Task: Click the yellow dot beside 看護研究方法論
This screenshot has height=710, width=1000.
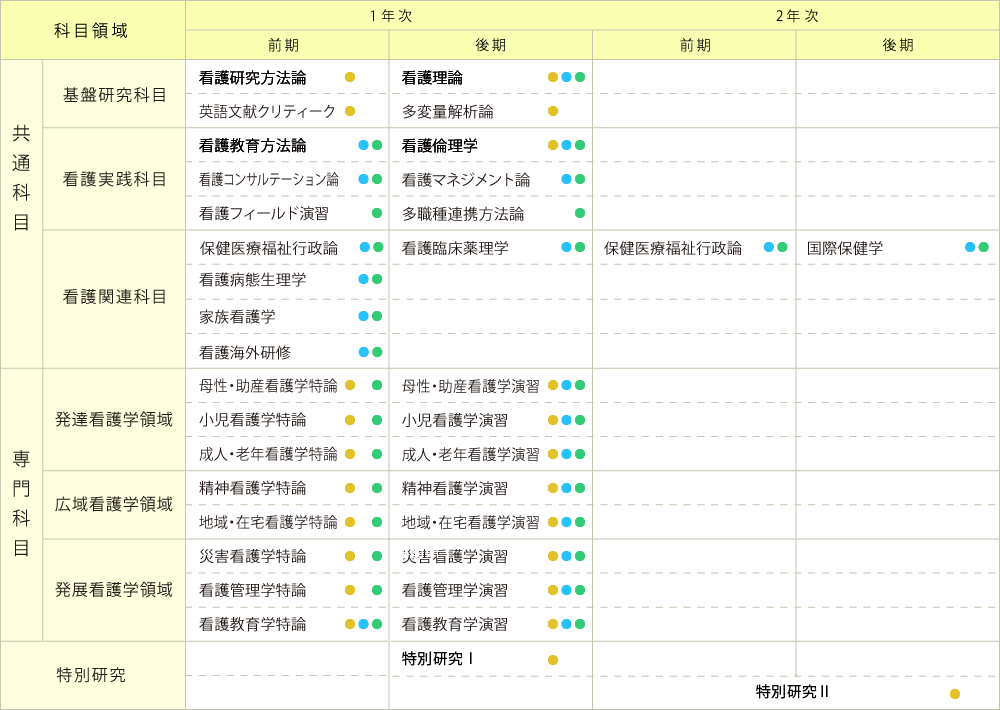Action: coord(350,77)
